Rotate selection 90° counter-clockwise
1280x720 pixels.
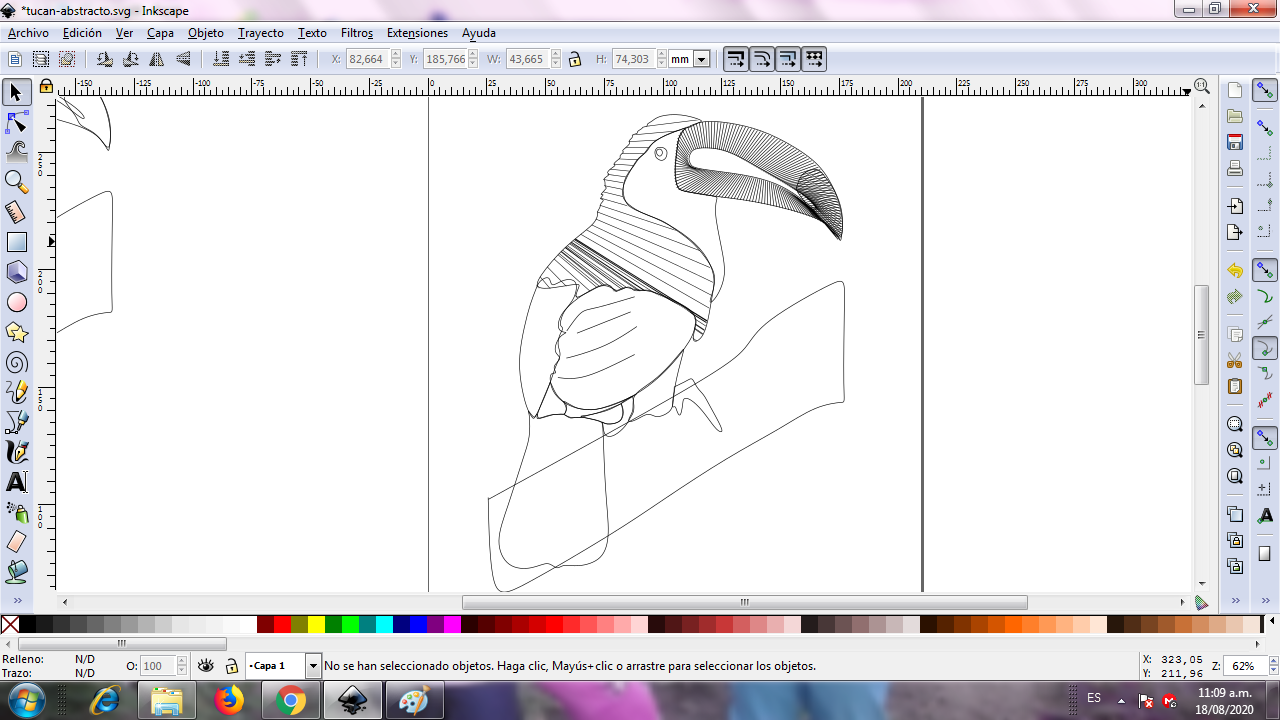[104, 59]
